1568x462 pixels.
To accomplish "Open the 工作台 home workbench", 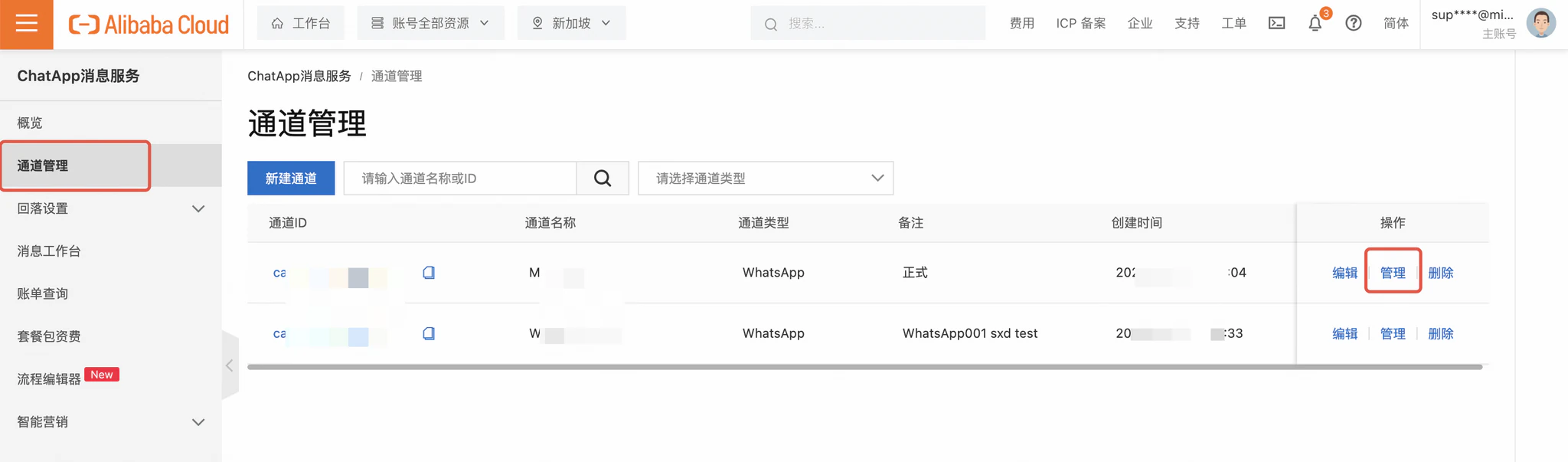I will 300,23.
